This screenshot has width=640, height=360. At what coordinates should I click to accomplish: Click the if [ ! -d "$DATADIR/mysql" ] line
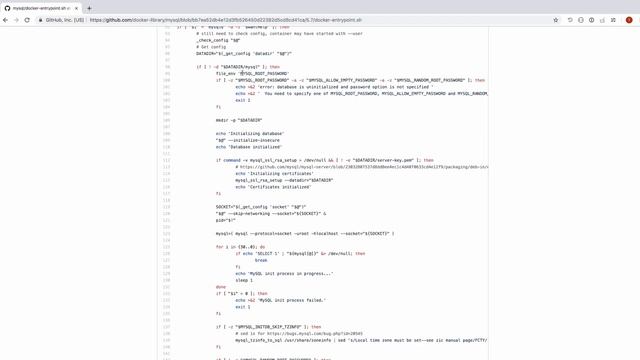pyautogui.click(x=238, y=67)
